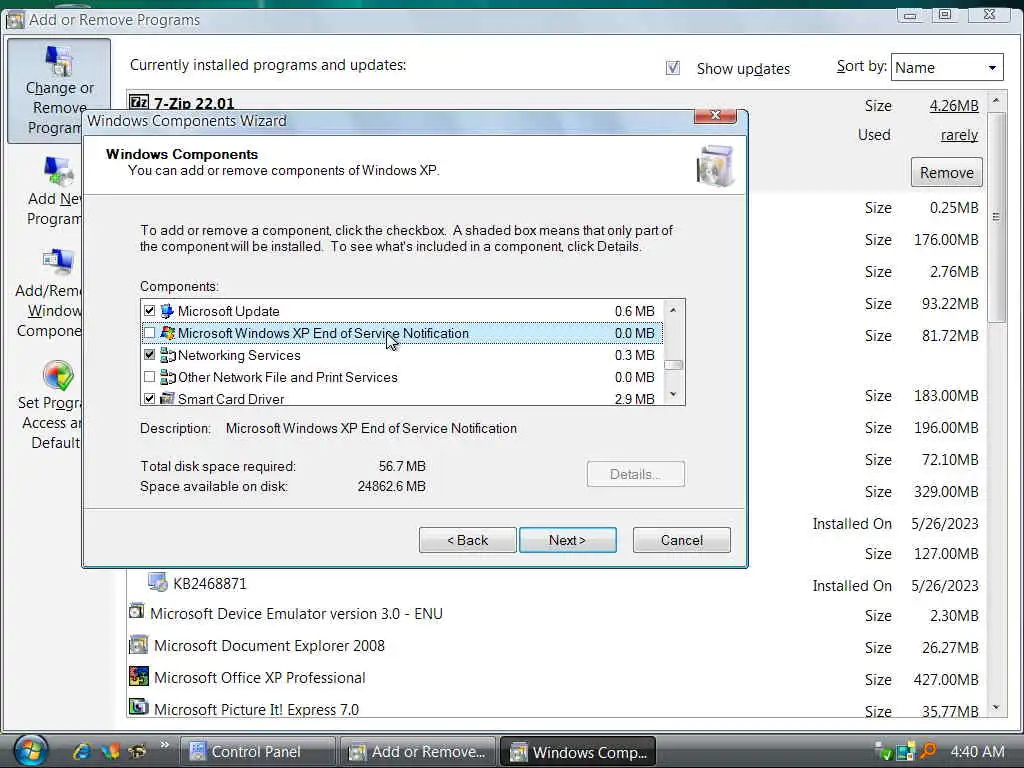Click the Set Program Access and Defaults icon
The width and height of the screenshot is (1024, 768).
click(58, 376)
